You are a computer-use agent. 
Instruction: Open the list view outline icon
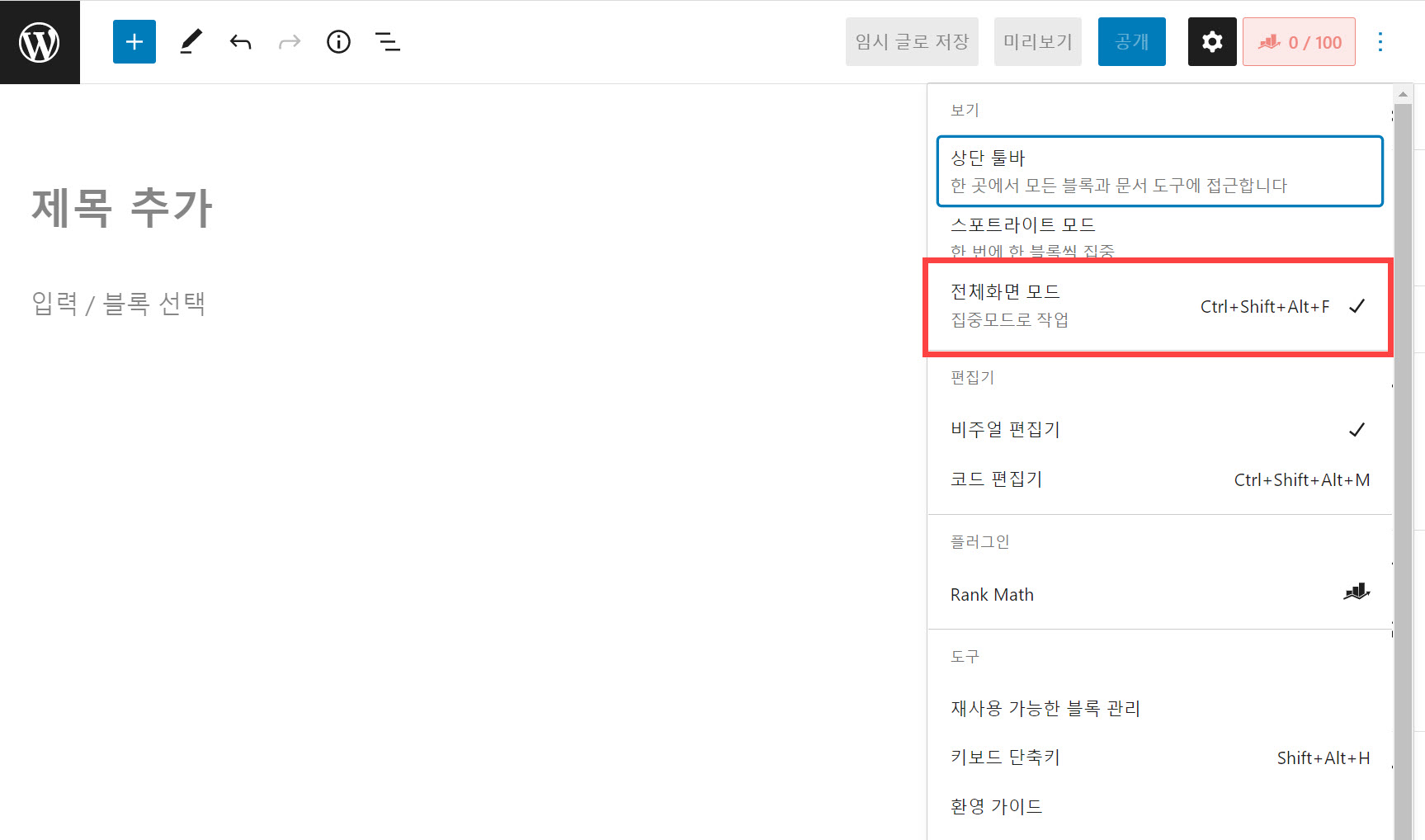(x=387, y=41)
